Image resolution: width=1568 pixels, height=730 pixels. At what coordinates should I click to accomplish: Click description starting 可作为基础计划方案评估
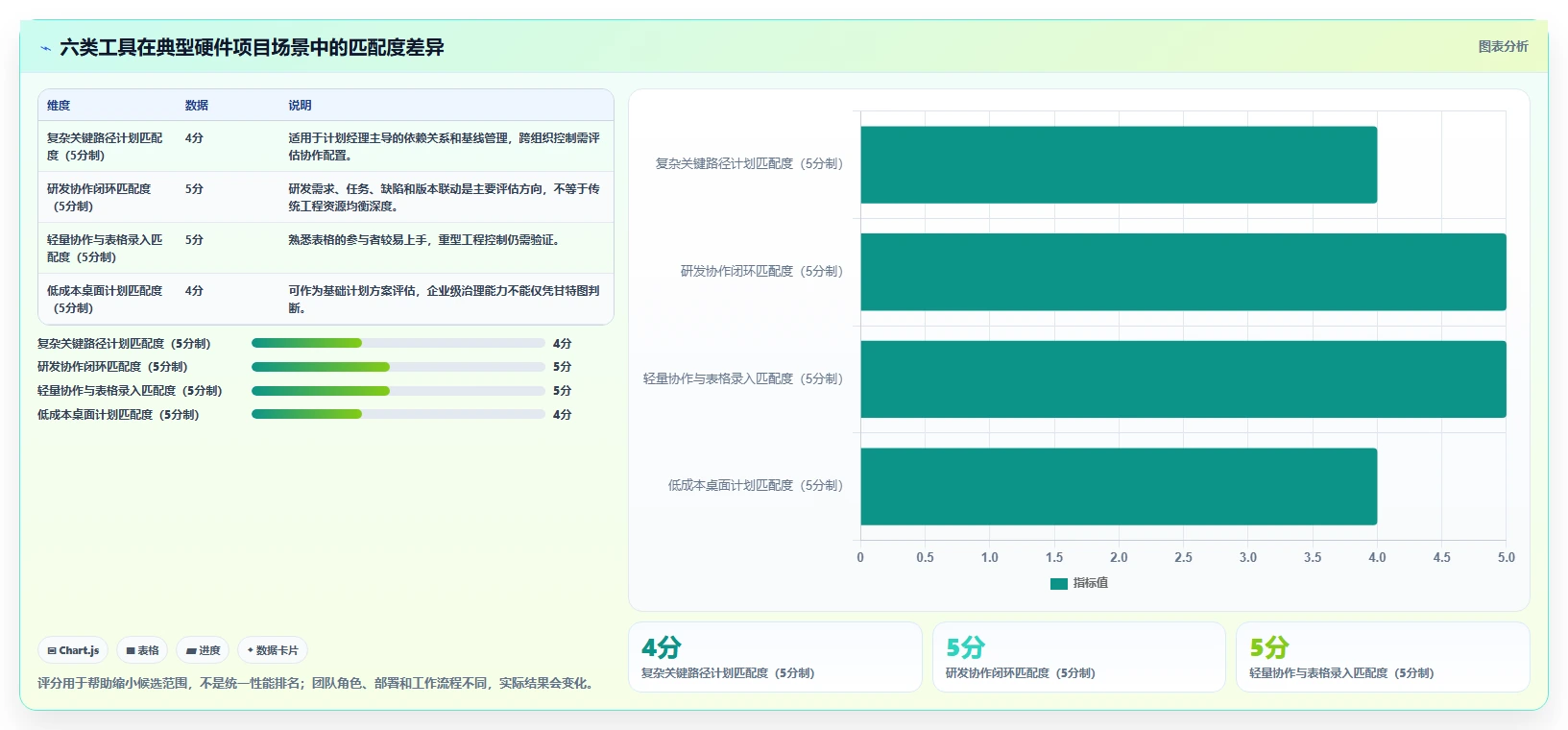tap(444, 300)
